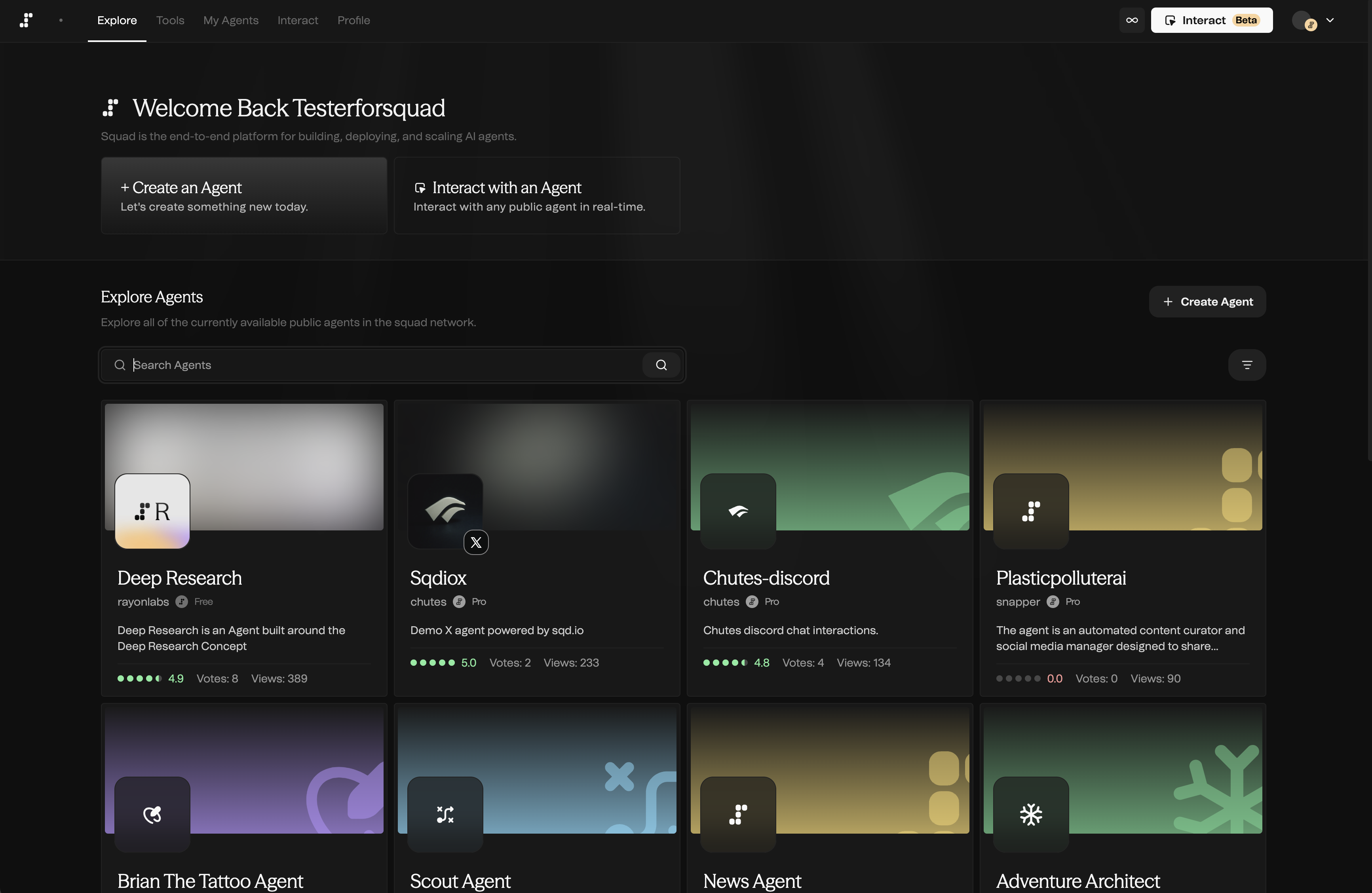Expand the user account dropdown chevron
1372x893 pixels.
coord(1330,20)
